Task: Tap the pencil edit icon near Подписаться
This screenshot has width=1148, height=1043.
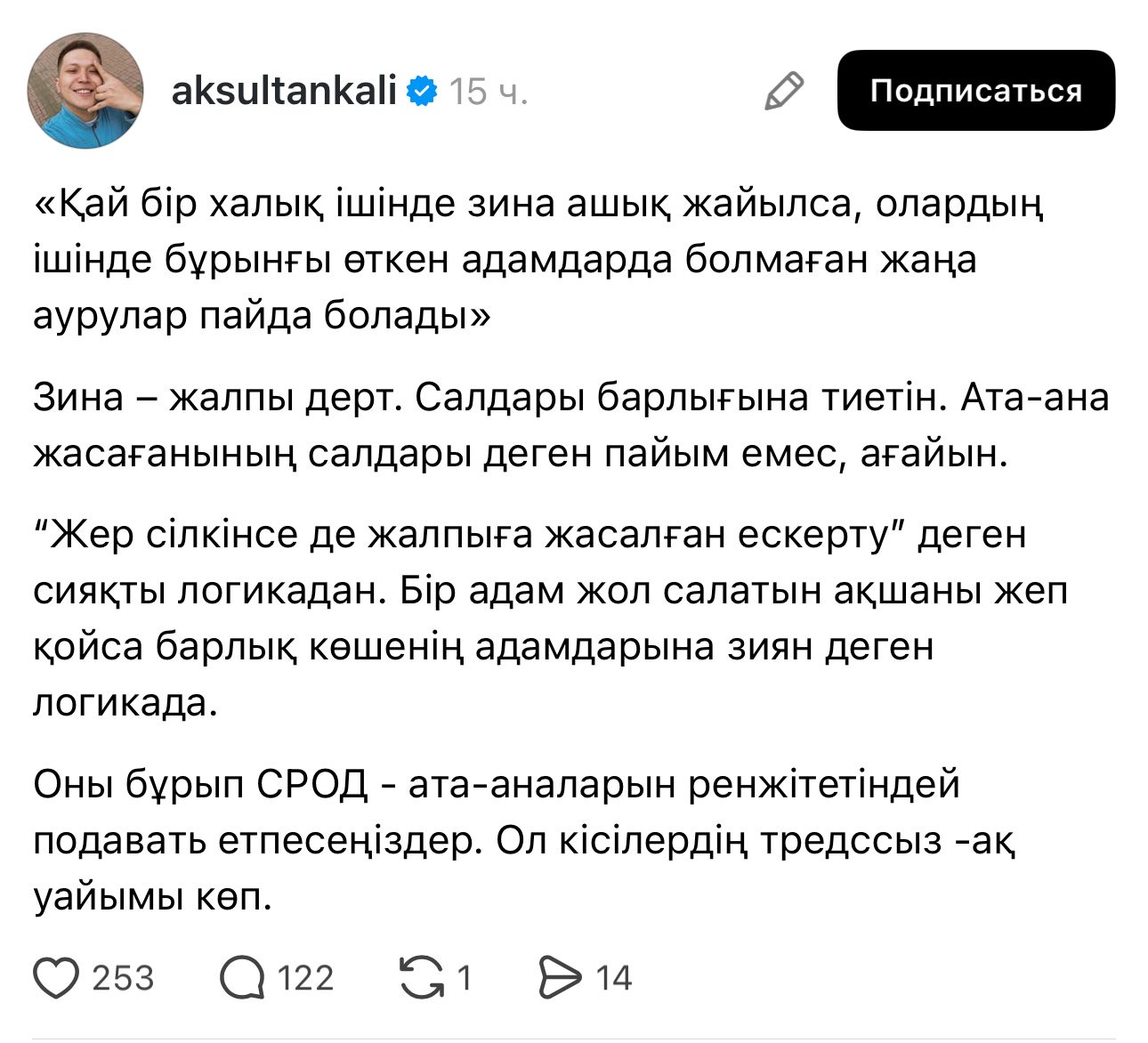Action: 784,91
